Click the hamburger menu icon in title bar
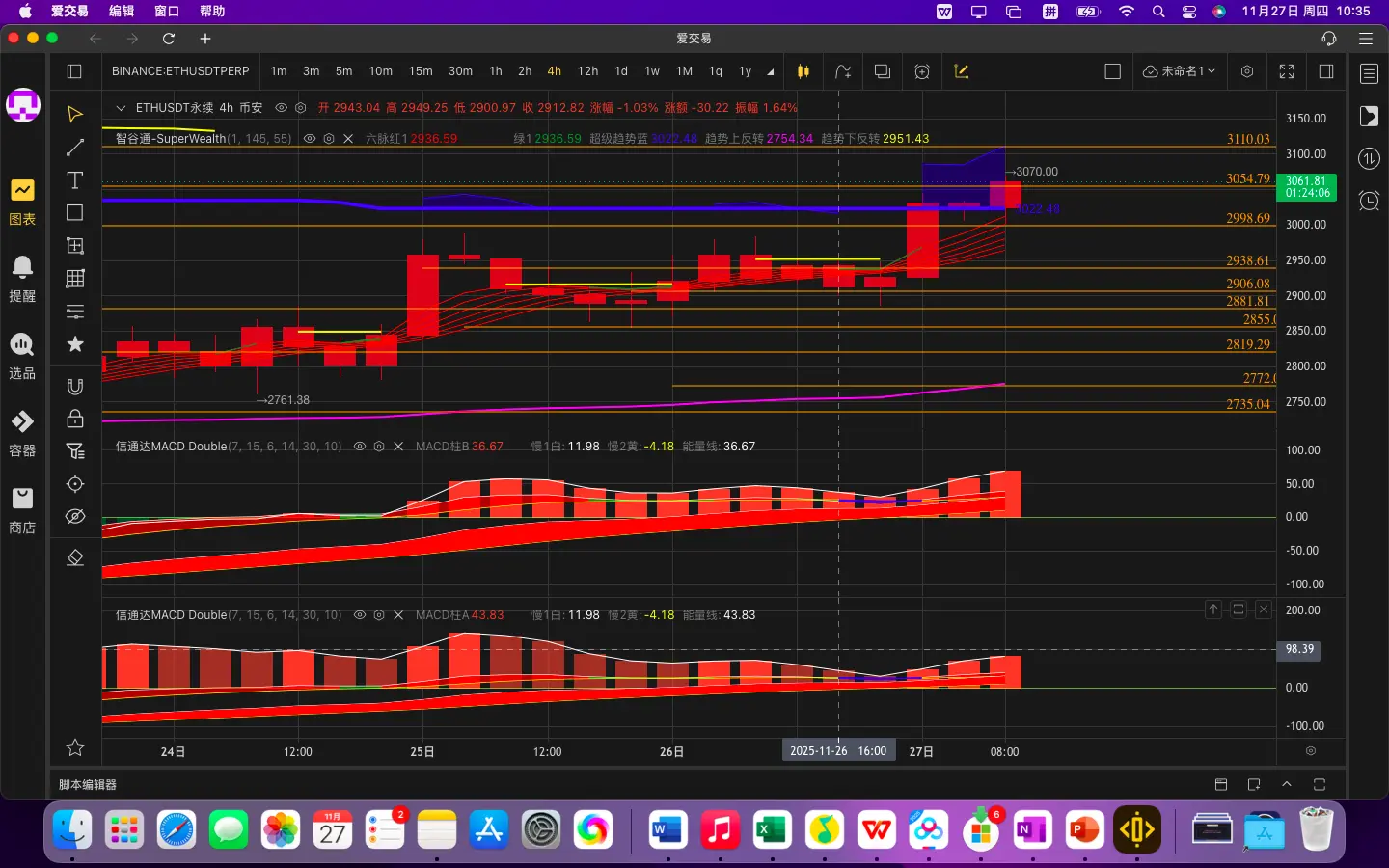The width and height of the screenshot is (1389, 868). pos(1366,39)
